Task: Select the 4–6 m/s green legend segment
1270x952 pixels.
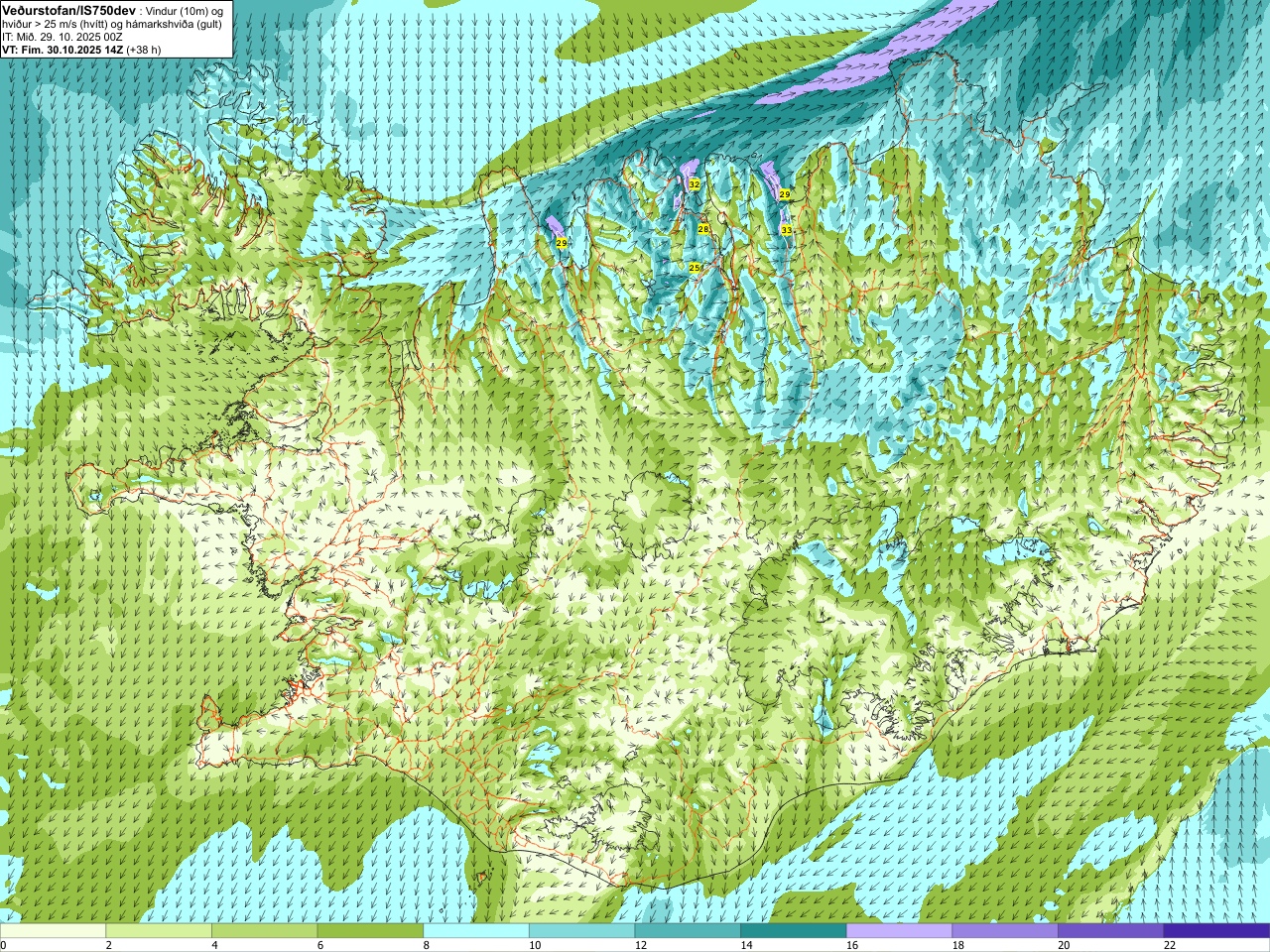Action: pyautogui.click(x=264, y=931)
